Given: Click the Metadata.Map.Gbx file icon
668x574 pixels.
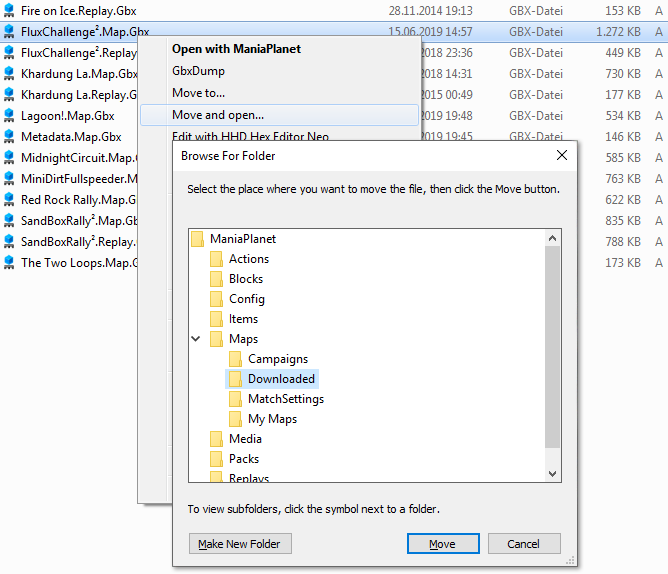Looking at the screenshot, I should (x=9, y=136).
